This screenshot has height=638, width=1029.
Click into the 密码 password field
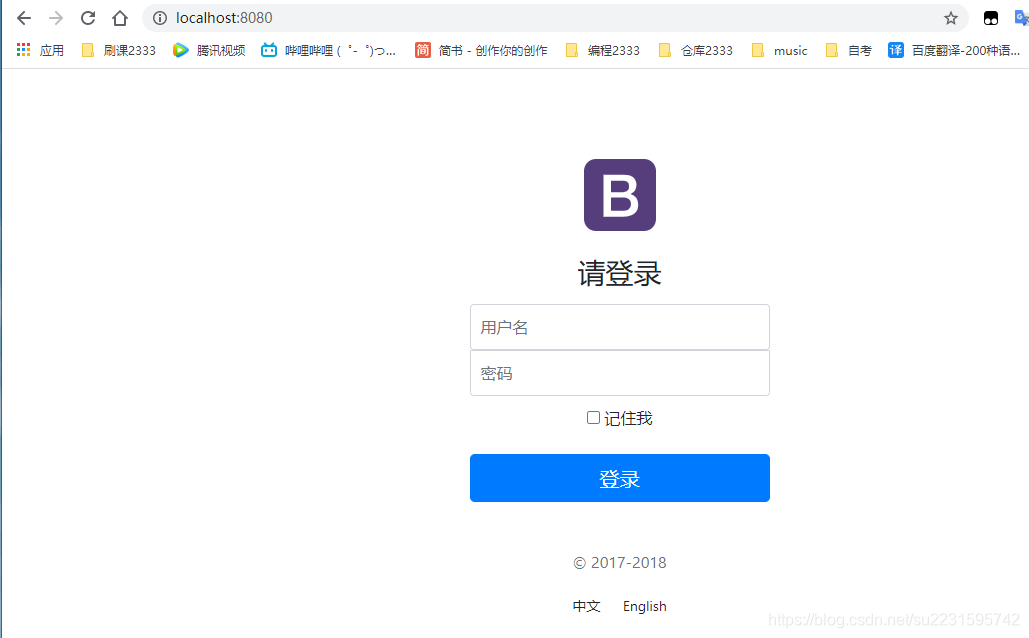click(620, 373)
